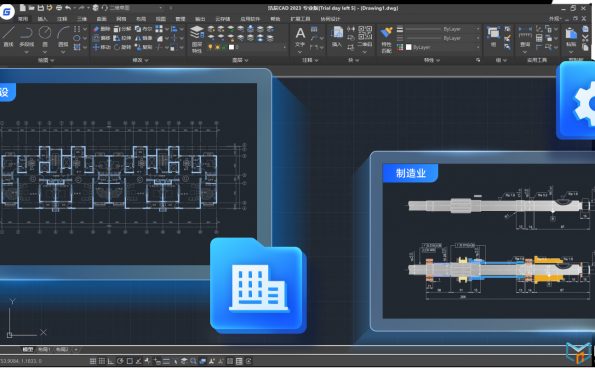Click the Text (文字) tool with large A
Viewport: 595px width, 370px height.
pyautogui.click(x=300, y=37)
